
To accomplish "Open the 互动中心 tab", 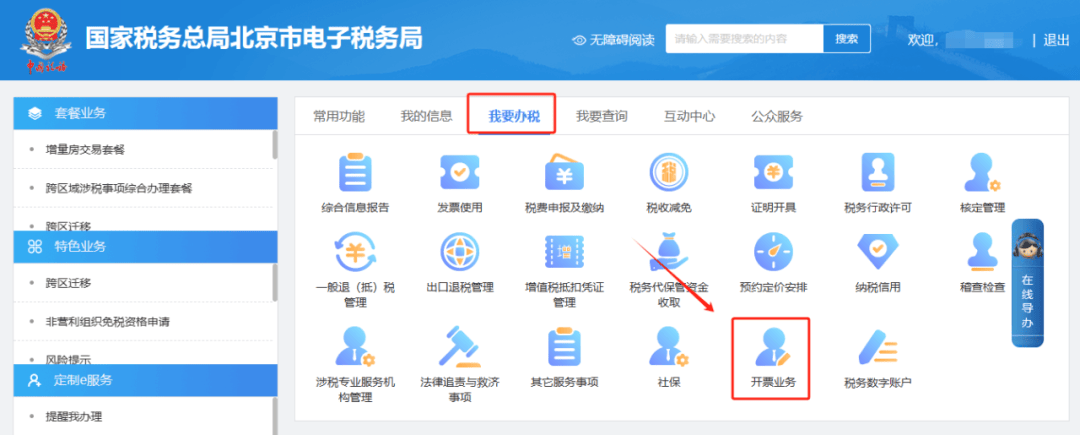I will click(x=689, y=116).
